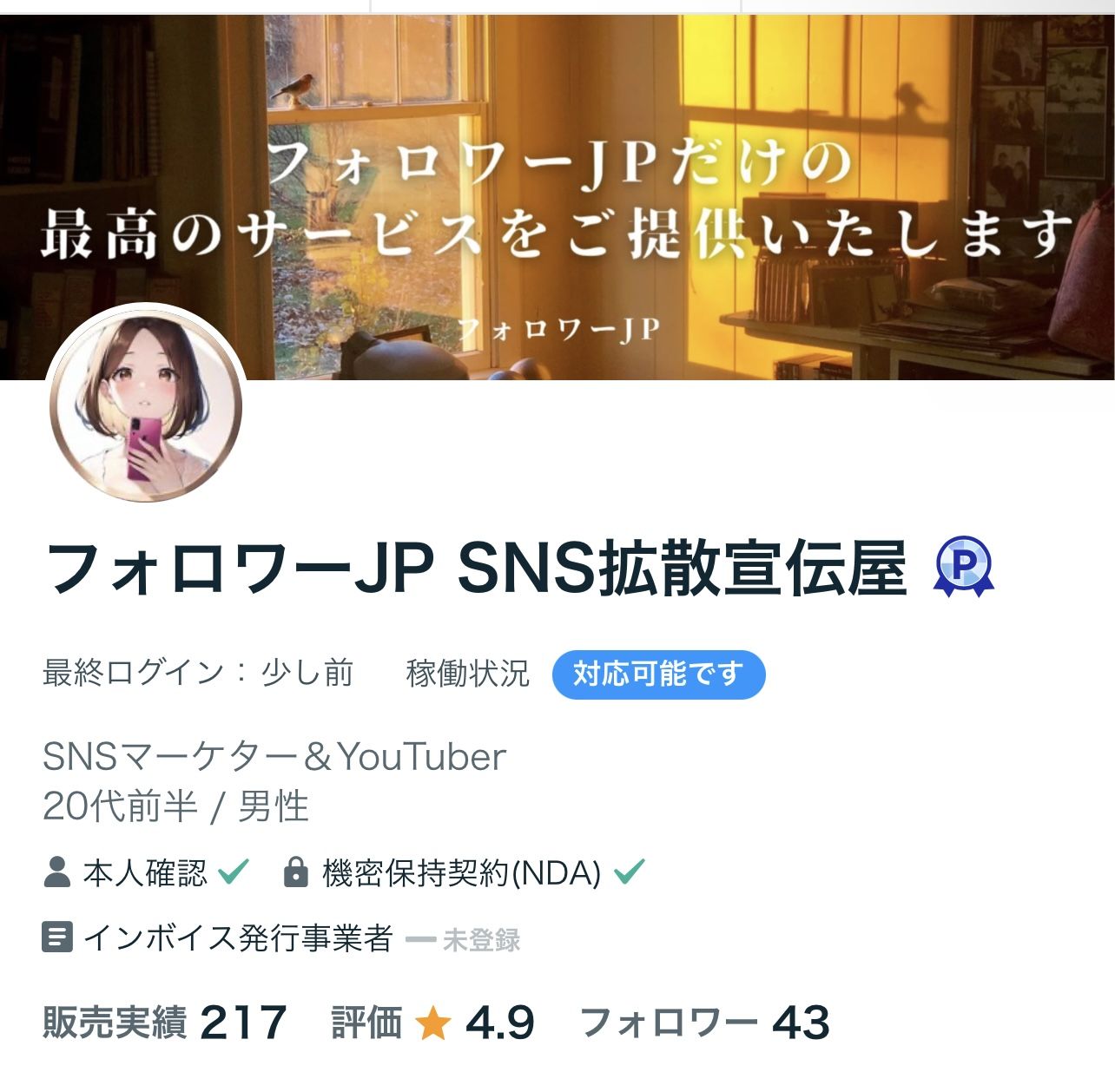The width and height of the screenshot is (1115, 1092).
Task: Click the orange star rating icon
Action: pyautogui.click(x=432, y=1023)
